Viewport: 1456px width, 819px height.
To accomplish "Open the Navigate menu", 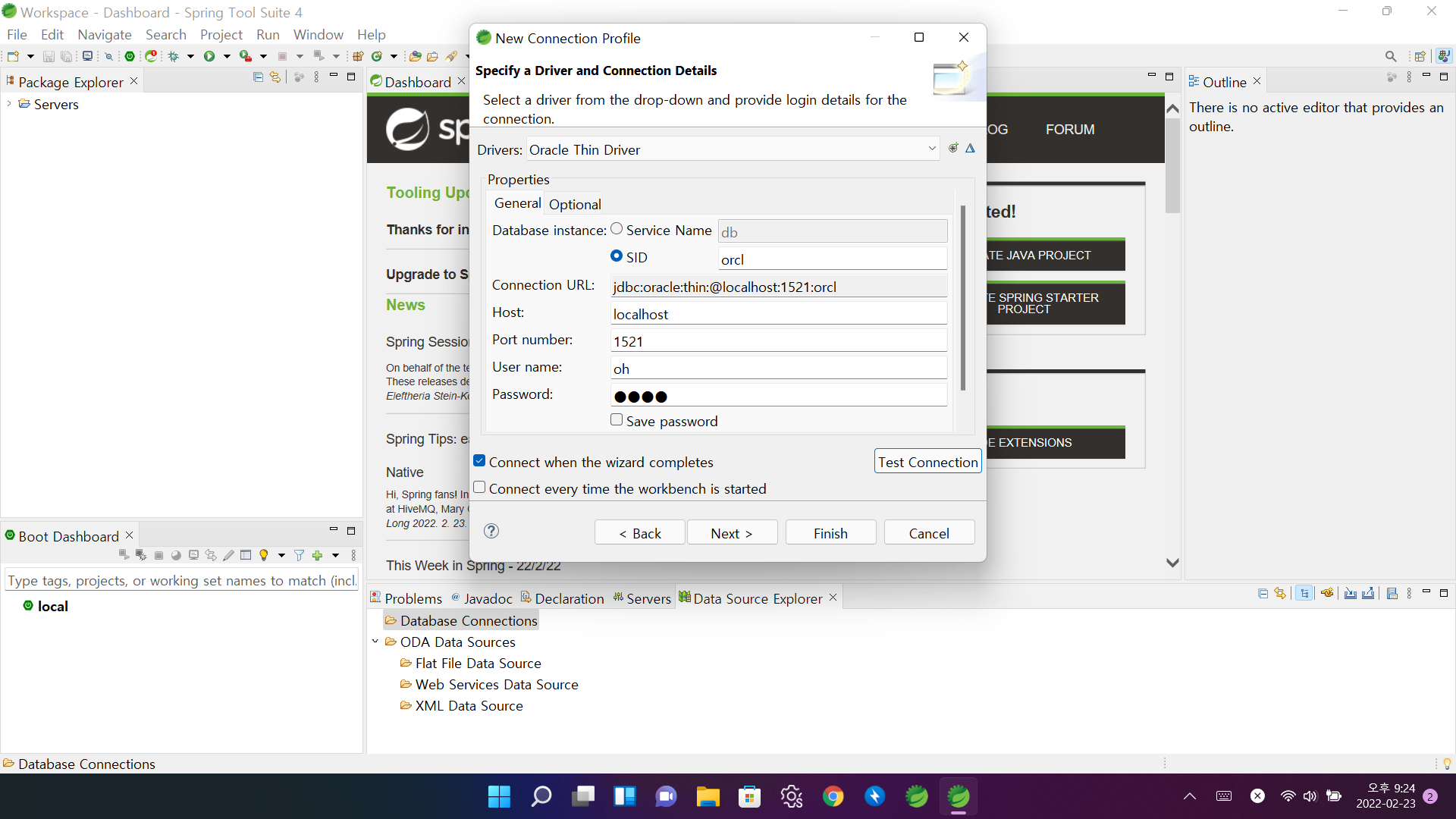I will 105,35.
